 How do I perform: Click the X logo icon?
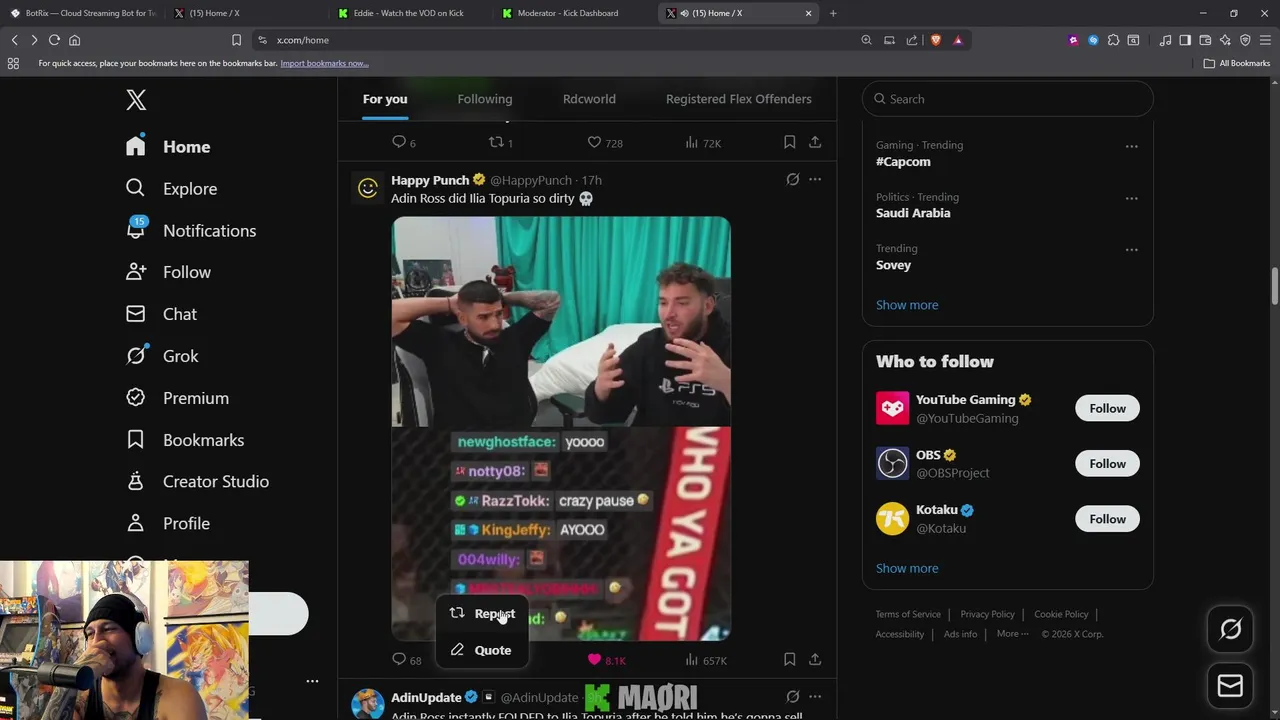136,99
